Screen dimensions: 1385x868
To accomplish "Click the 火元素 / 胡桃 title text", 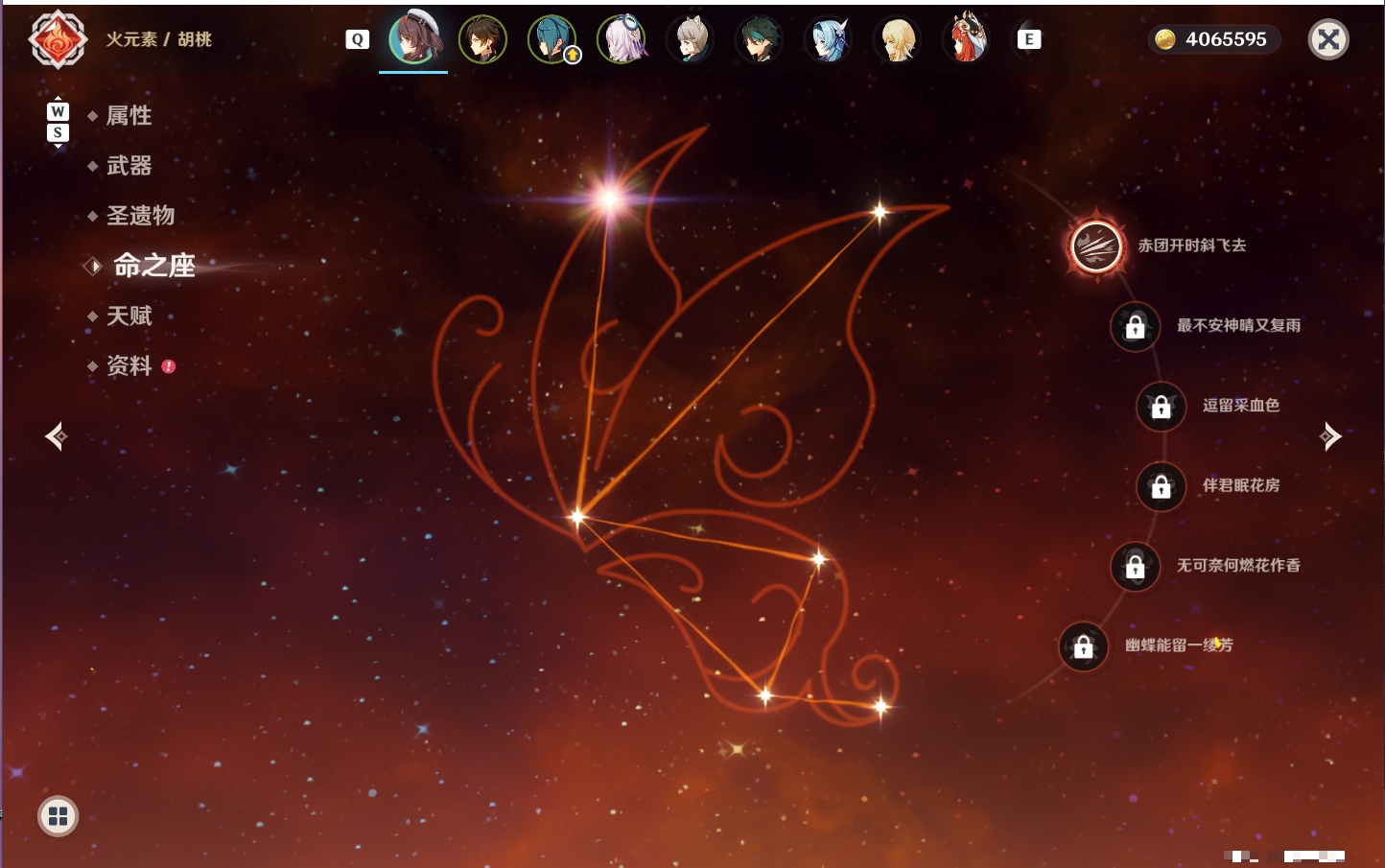I will (x=158, y=39).
